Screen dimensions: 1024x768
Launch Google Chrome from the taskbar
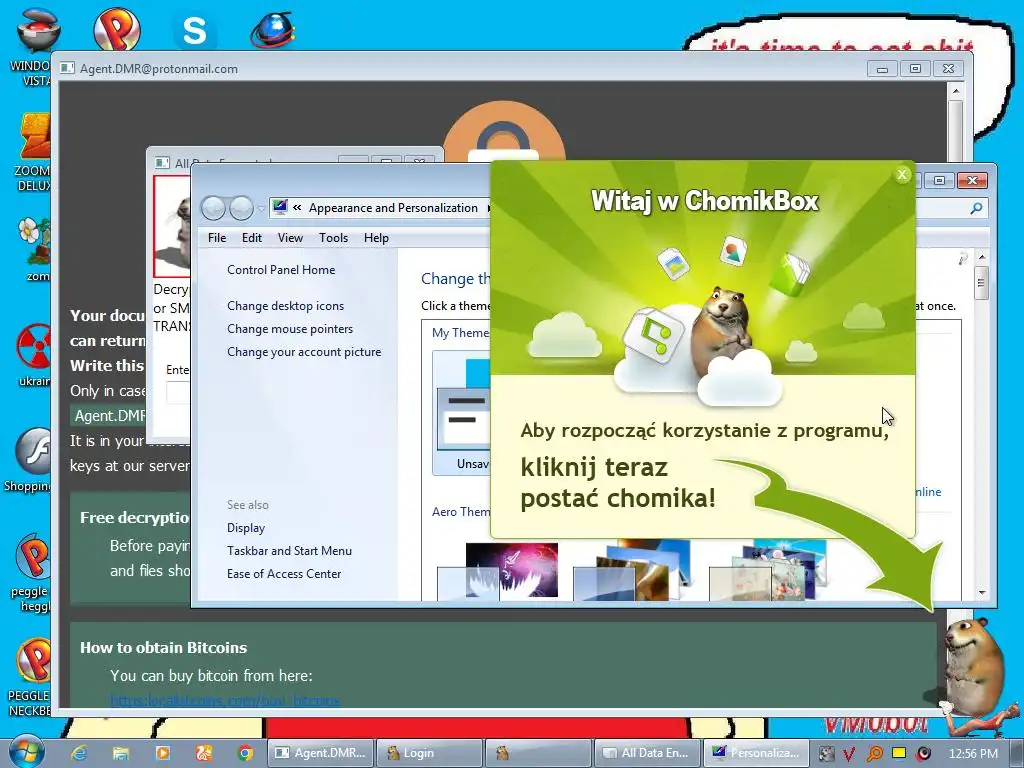[246, 753]
